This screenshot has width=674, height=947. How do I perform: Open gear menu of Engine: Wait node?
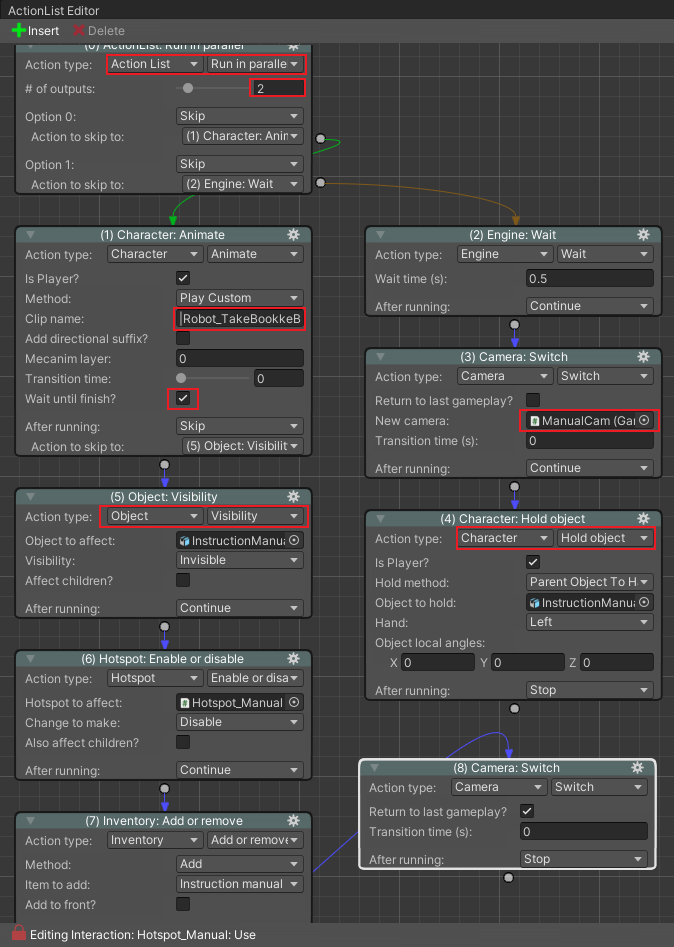pos(644,235)
